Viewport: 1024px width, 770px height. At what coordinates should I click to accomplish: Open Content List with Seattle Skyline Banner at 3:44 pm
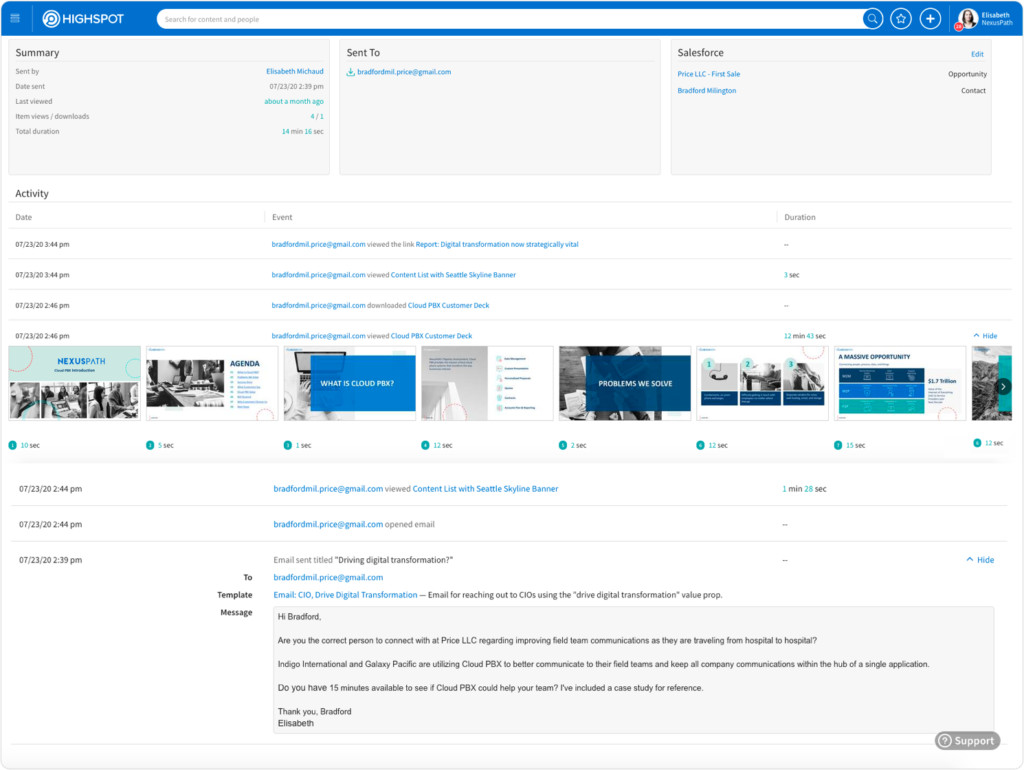coord(453,275)
